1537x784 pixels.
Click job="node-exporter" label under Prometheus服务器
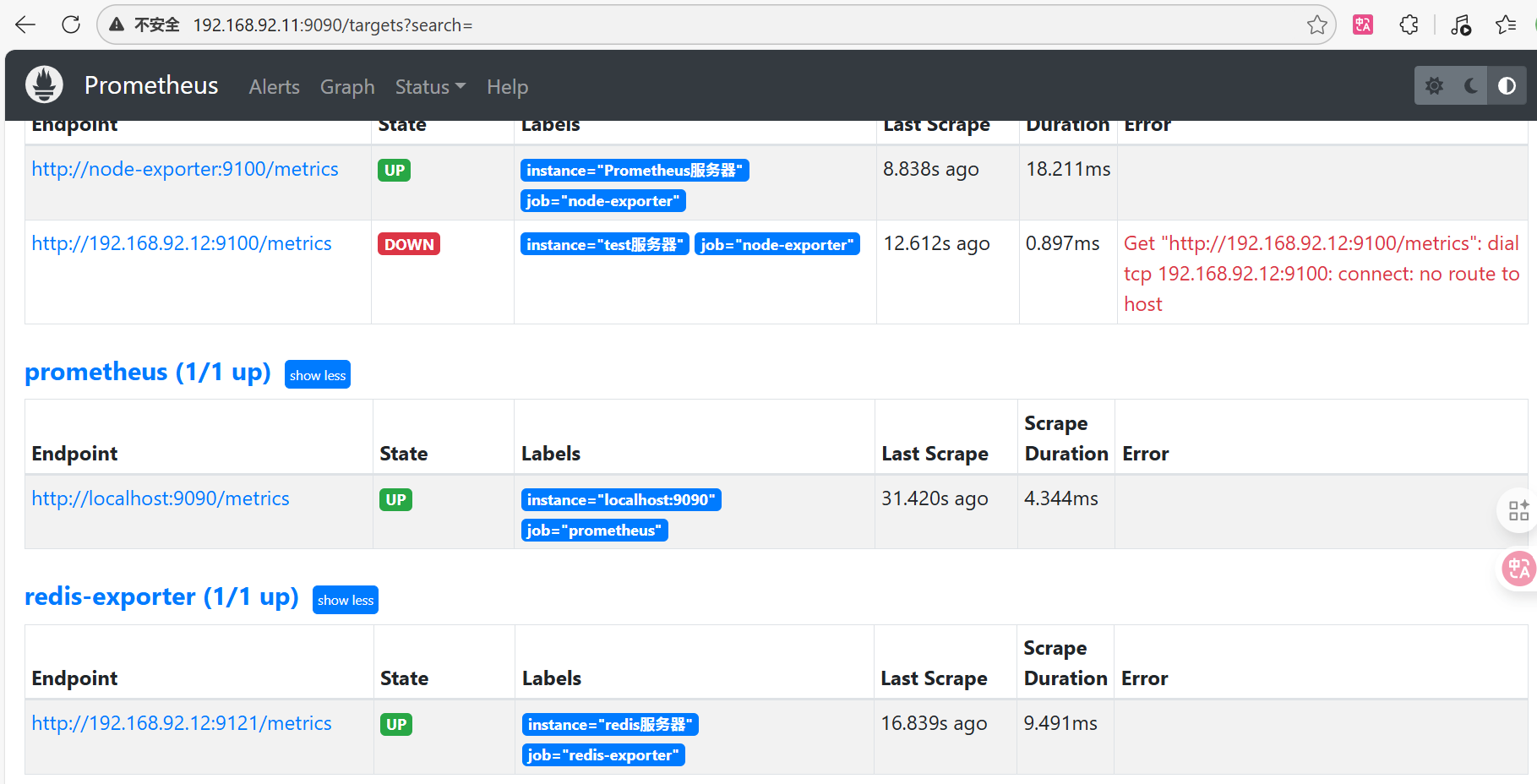(603, 200)
